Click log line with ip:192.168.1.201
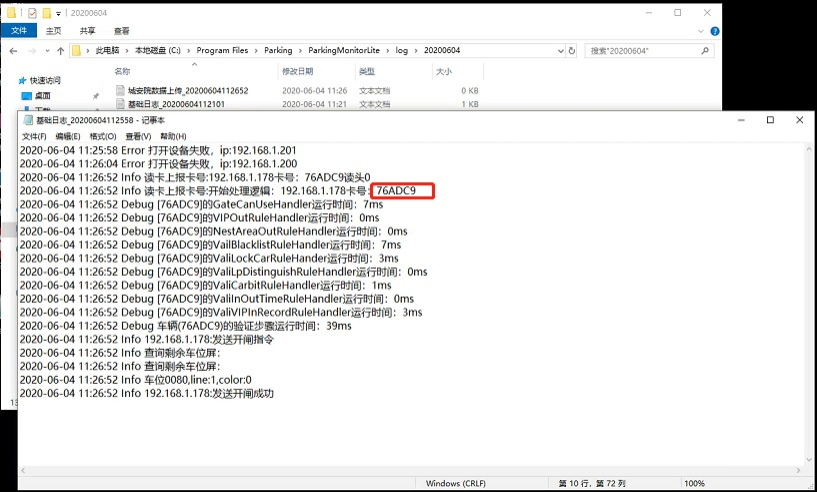 tap(158, 150)
